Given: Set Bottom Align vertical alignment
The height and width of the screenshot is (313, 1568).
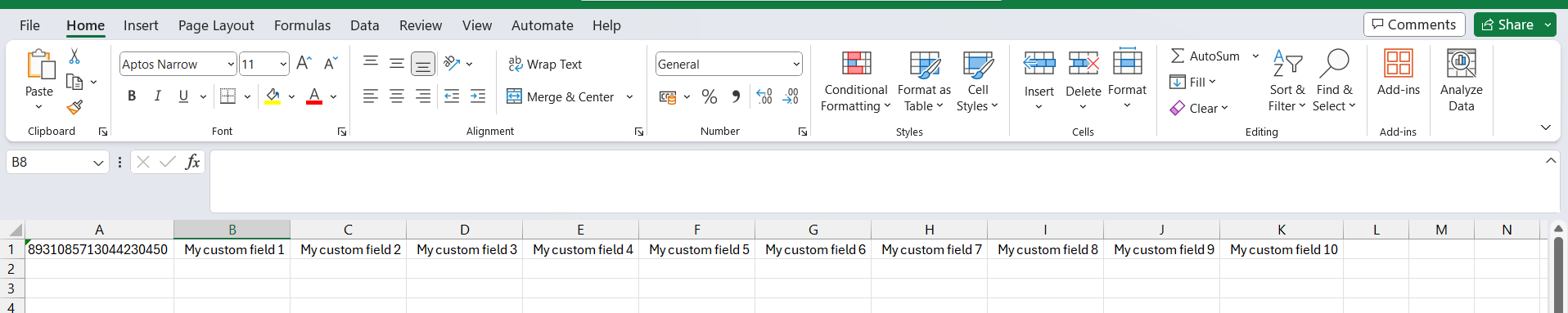Looking at the screenshot, I should (423, 64).
